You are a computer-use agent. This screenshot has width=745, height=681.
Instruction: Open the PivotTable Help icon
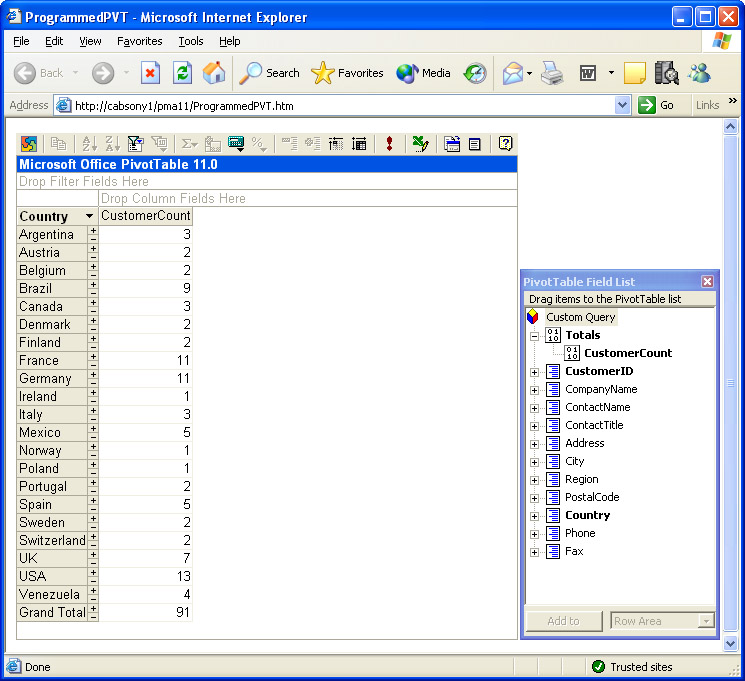(506, 144)
